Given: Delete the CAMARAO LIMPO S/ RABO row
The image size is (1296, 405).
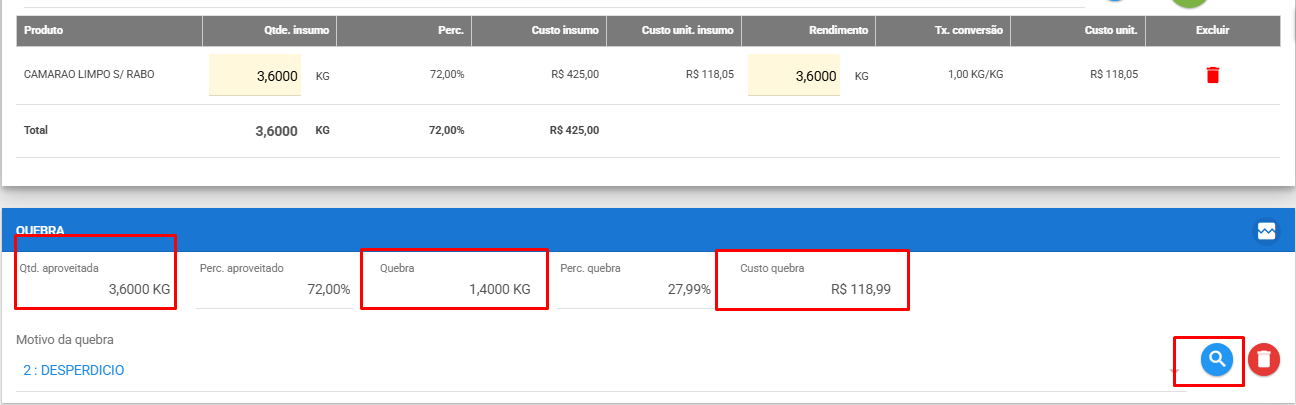Looking at the screenshot, I should [x=1212, y=75].
